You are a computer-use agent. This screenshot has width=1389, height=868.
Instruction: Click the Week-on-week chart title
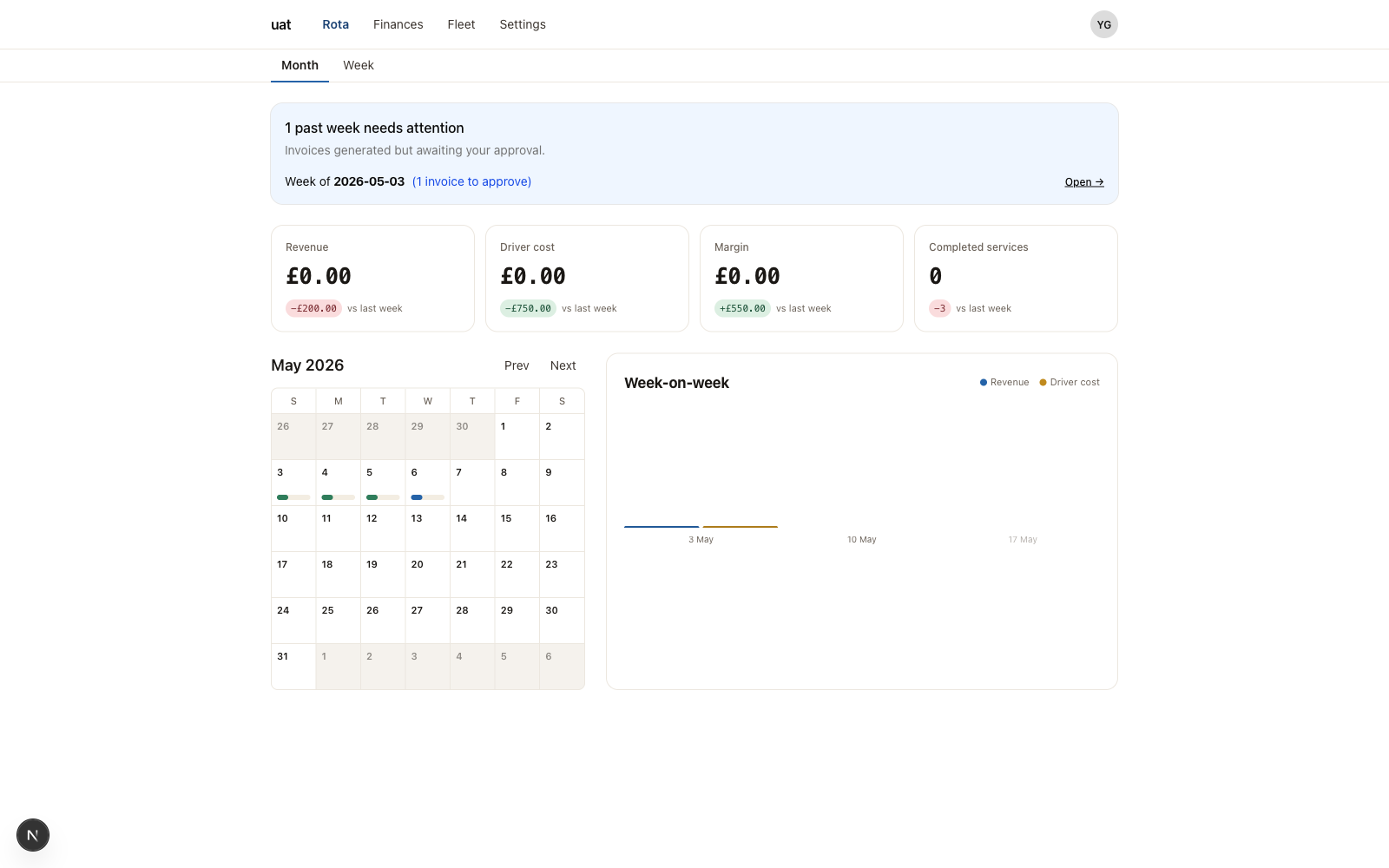676,383
